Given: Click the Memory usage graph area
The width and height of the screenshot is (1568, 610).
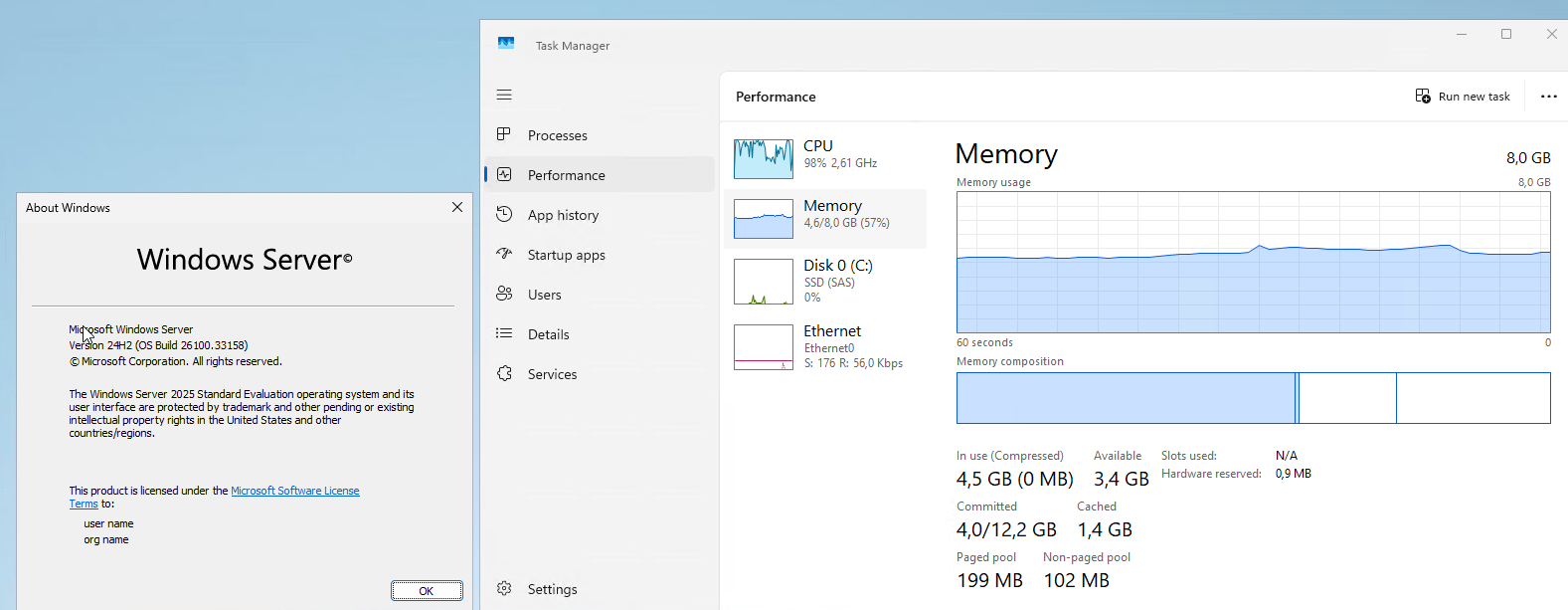Looking at the screenshot, I should (x=1254, y=263).
